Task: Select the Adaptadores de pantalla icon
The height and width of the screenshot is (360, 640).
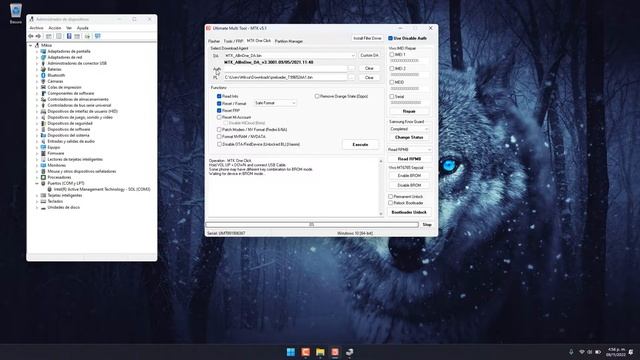Action: pyautogui.click(x=43, y=51)
